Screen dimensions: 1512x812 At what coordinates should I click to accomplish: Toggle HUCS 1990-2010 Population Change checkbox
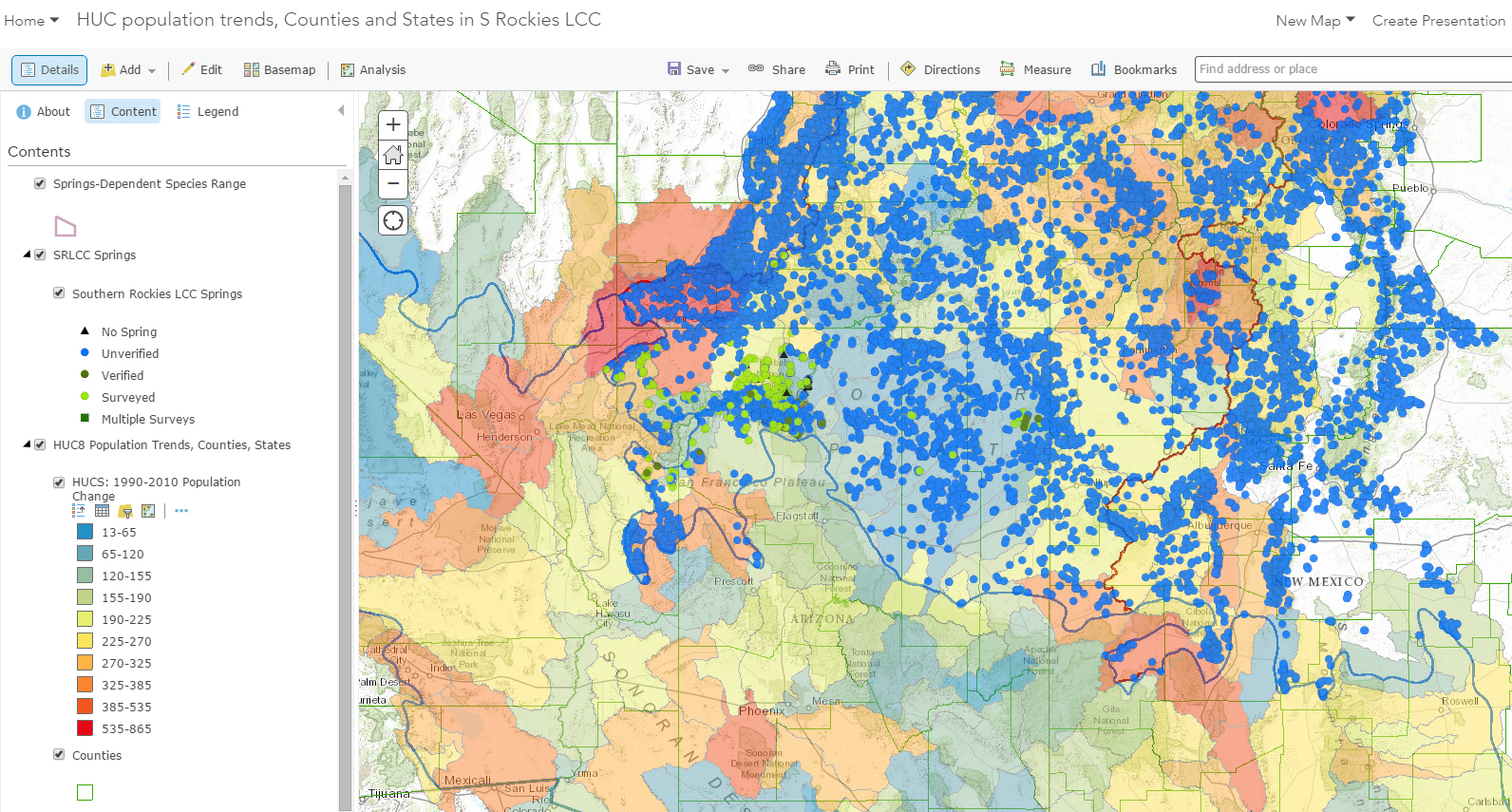click(59, 482)
